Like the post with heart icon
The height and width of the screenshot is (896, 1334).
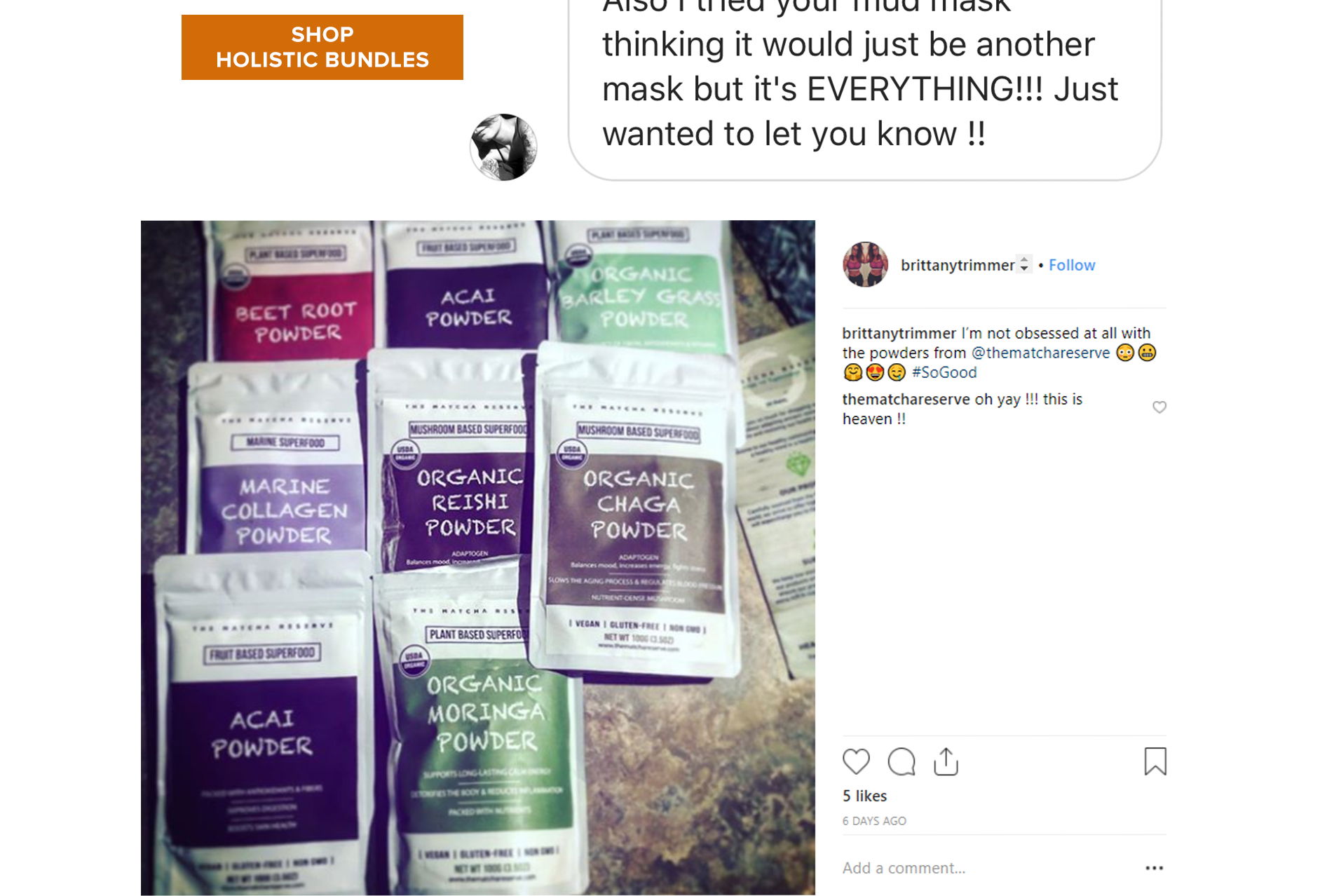856,761
